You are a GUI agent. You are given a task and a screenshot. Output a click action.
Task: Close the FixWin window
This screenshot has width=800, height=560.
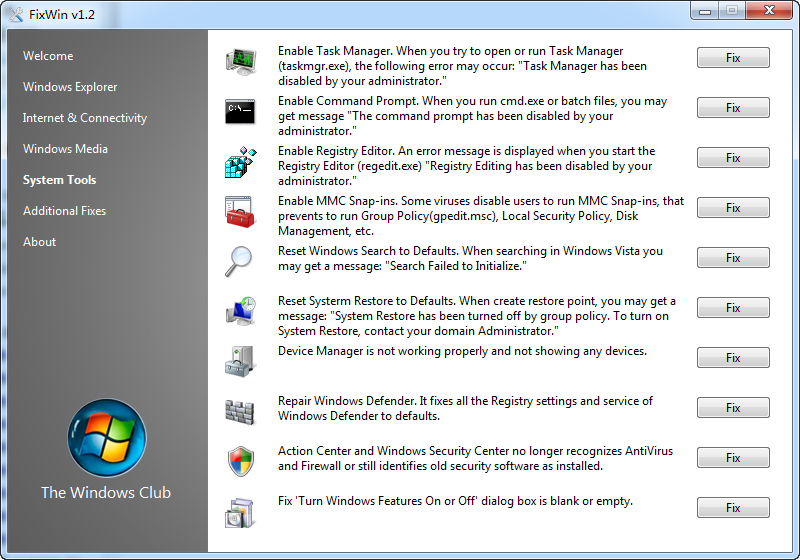(769, 11)
